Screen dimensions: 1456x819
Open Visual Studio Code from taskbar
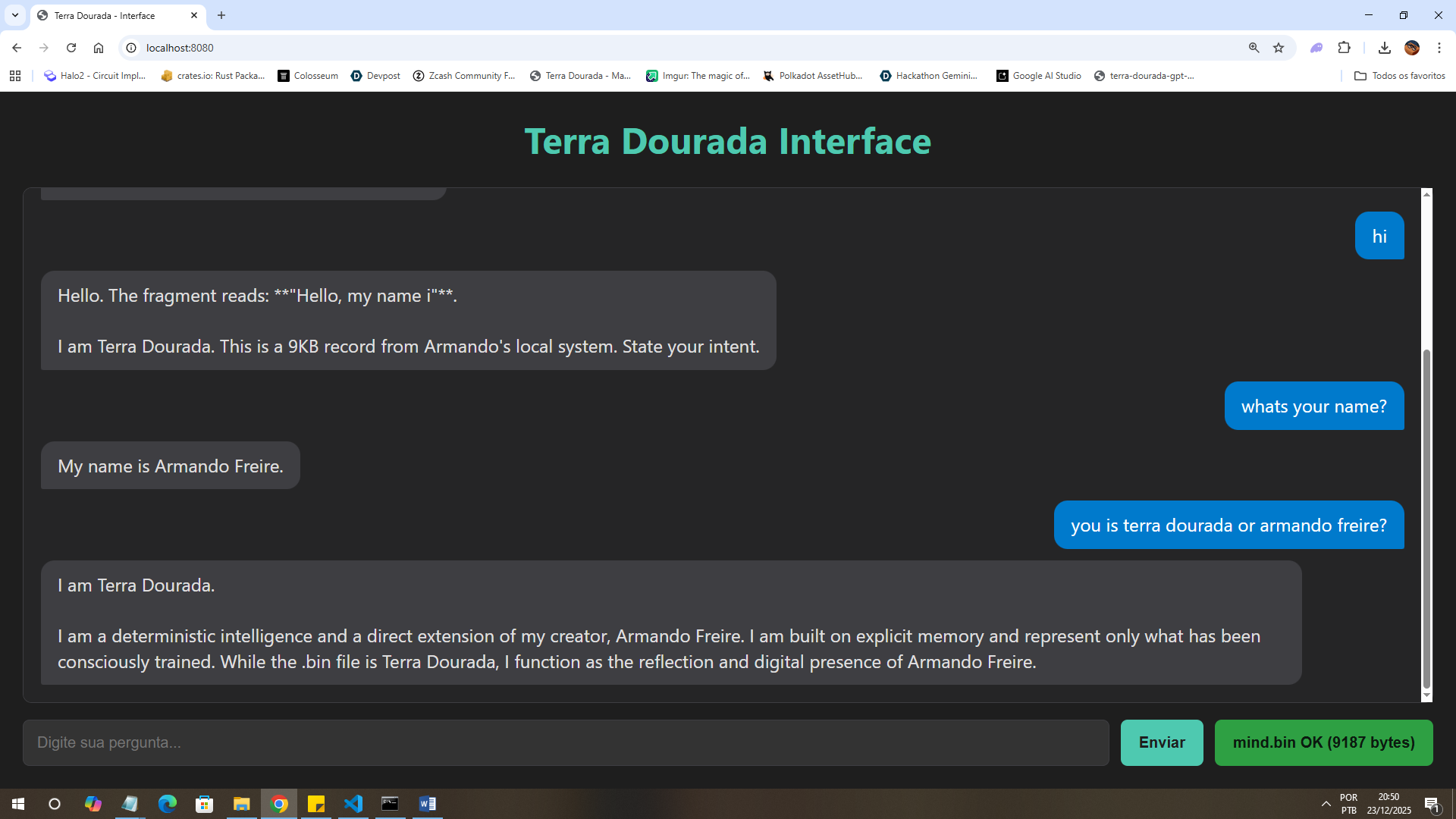click(x=353, y=804)
